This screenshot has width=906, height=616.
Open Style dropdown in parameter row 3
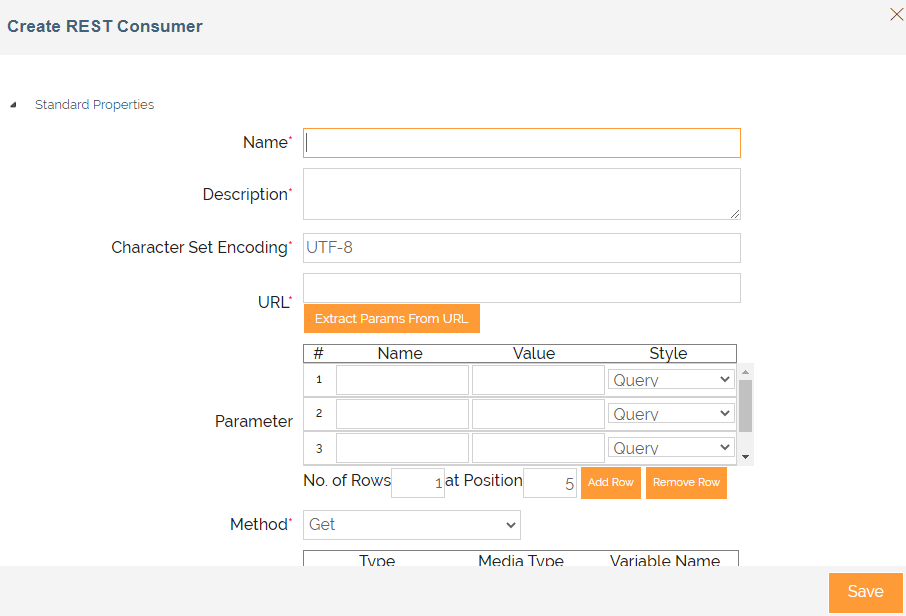pos(671,448)
